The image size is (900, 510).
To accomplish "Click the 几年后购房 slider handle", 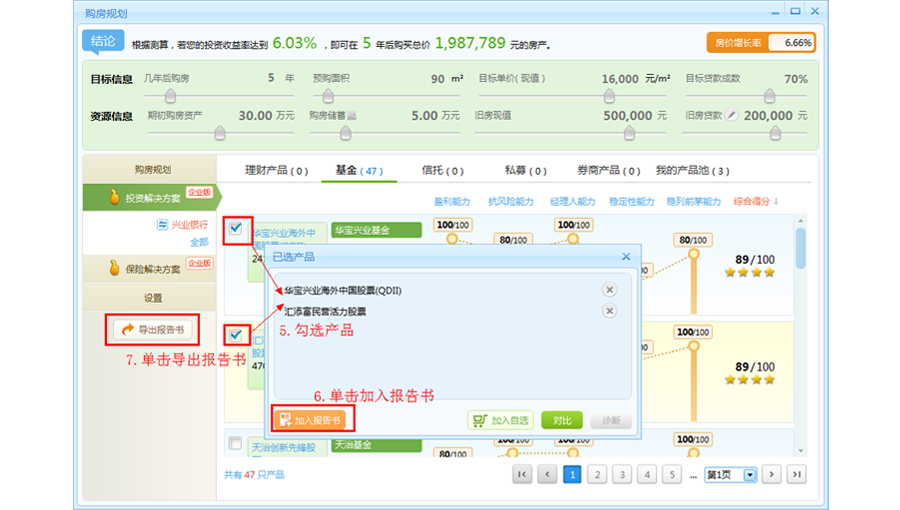I will click(170, 96).
